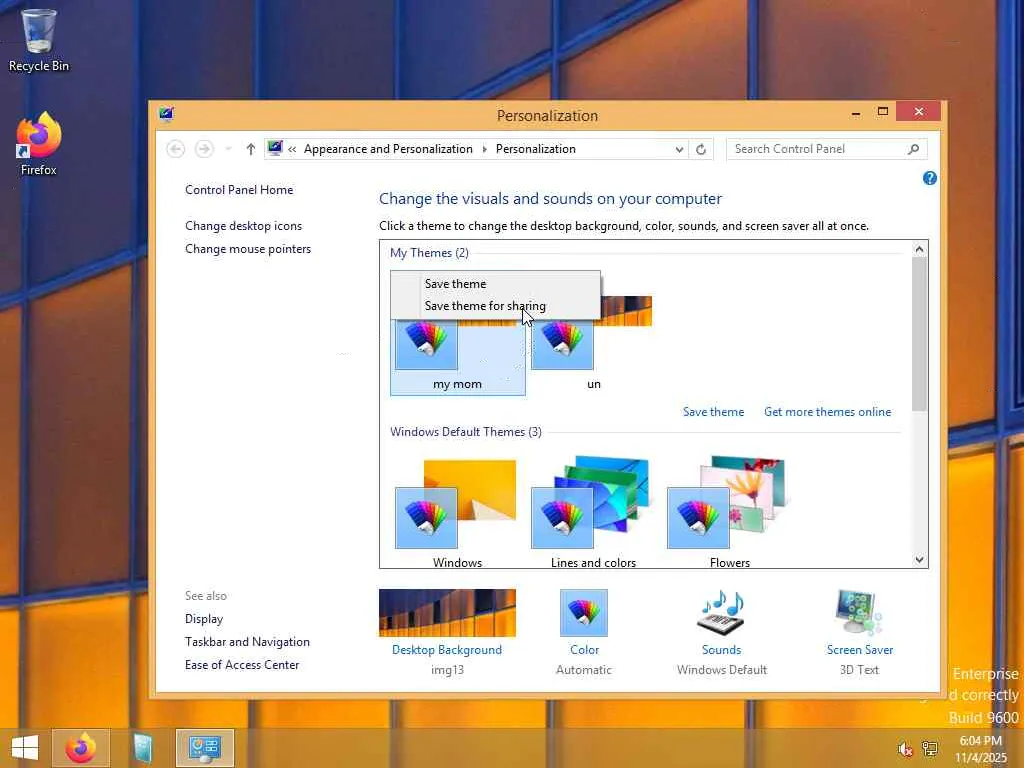The height and width of the screenshot is (768, 1024).
Task: Open the Color settings swatch icon
Action: click(x=584, y=613)
